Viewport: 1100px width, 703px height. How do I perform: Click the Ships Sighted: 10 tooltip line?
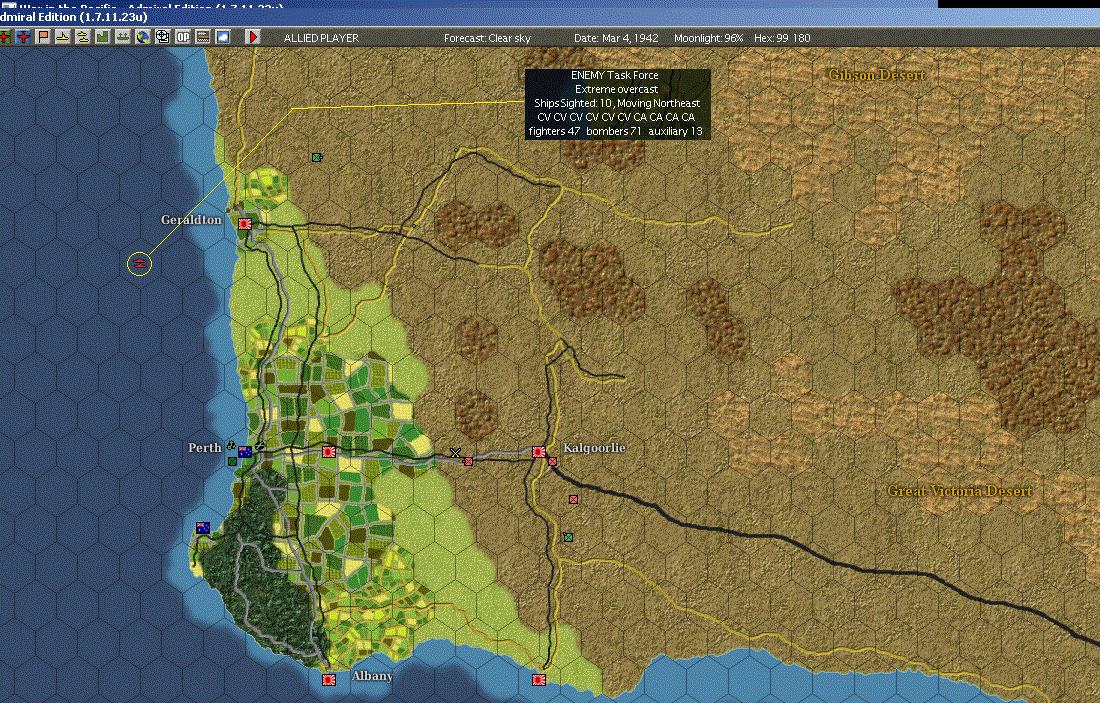click(x=617, y=103)
